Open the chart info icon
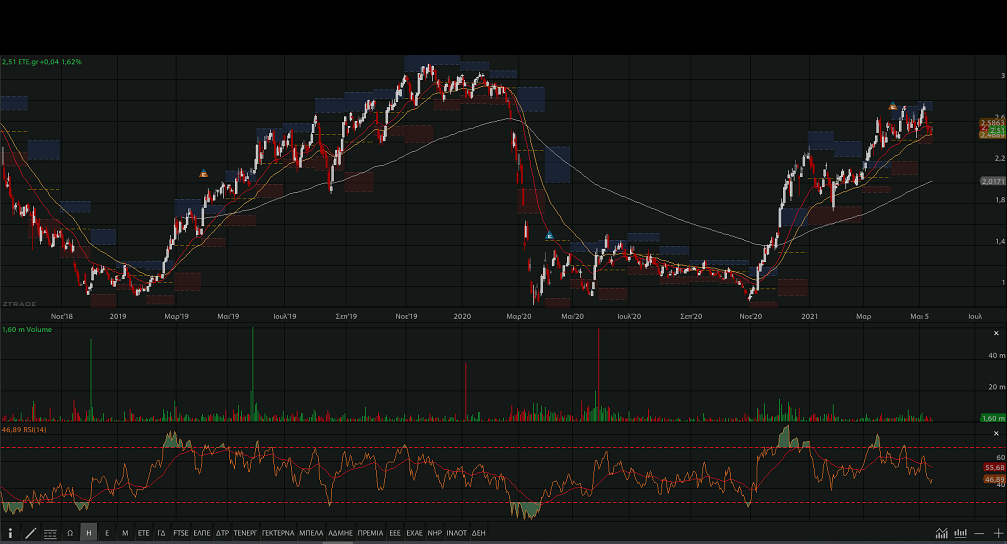This screenshot has height=544, width=1007. pos(10,534)
